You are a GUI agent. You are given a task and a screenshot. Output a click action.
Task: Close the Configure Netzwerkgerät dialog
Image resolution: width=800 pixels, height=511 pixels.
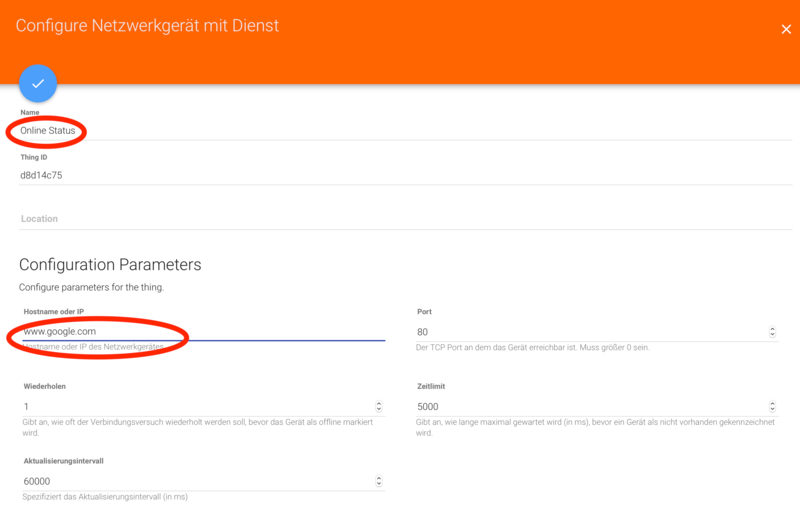(x=786, y=30)
